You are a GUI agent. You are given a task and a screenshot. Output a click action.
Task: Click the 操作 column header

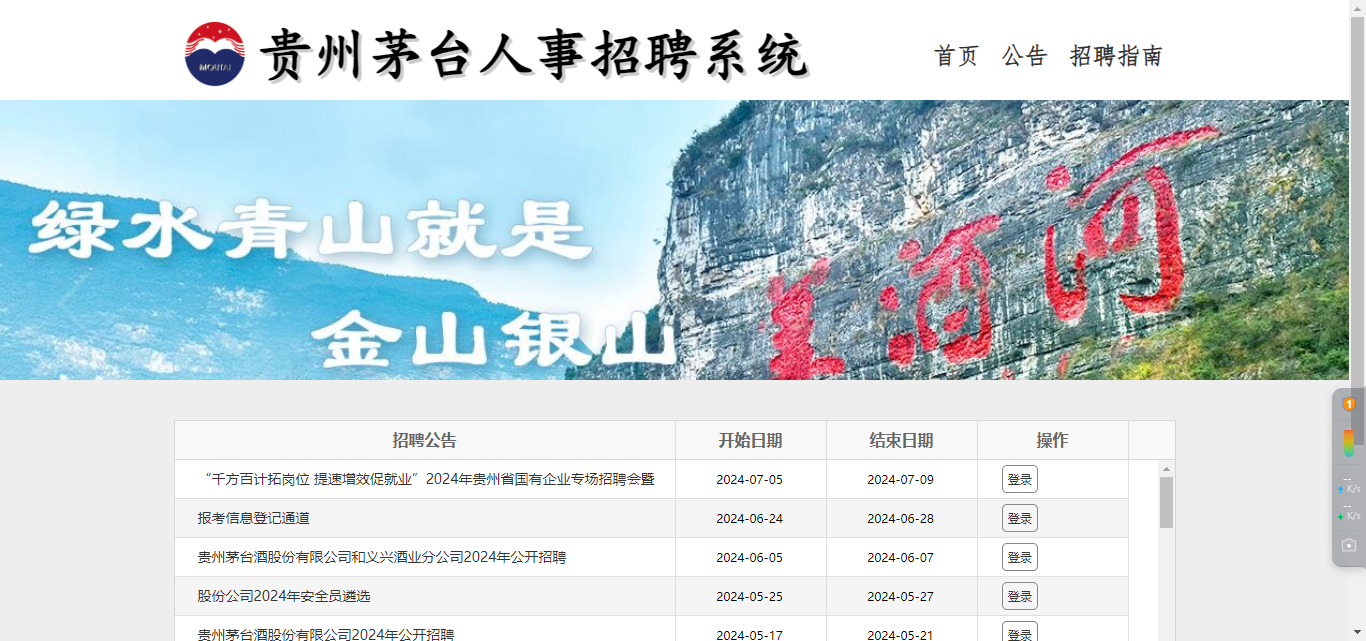pyautogui.click(x=1053, y=440)
